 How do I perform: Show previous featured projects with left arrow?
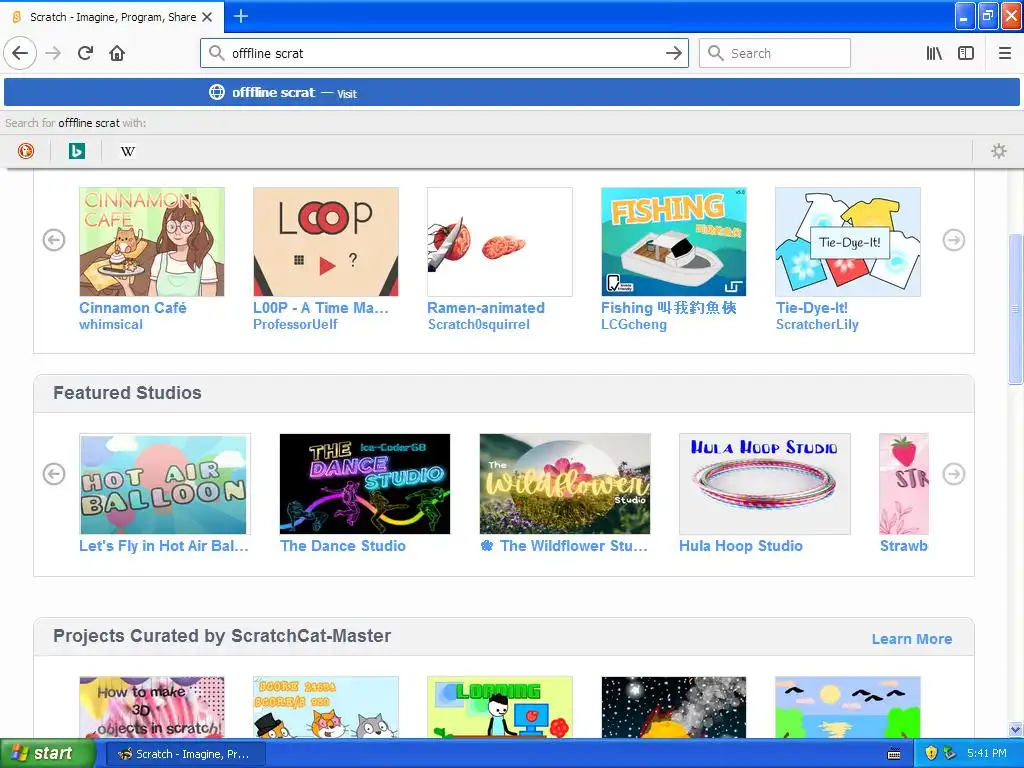54,240
